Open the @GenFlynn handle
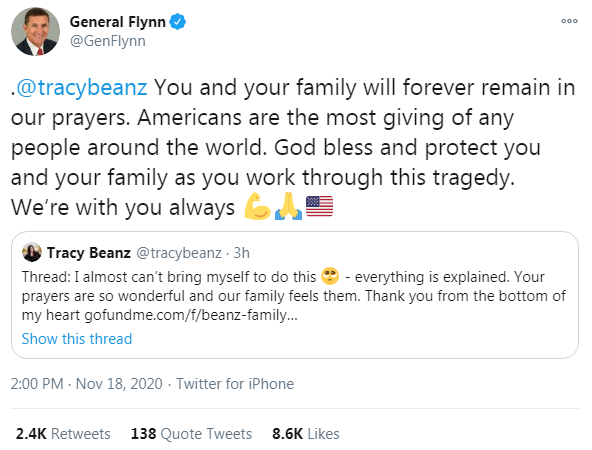The width and height of the screenshot is (592, 450). pyautogui.click(x=108, y=41)
